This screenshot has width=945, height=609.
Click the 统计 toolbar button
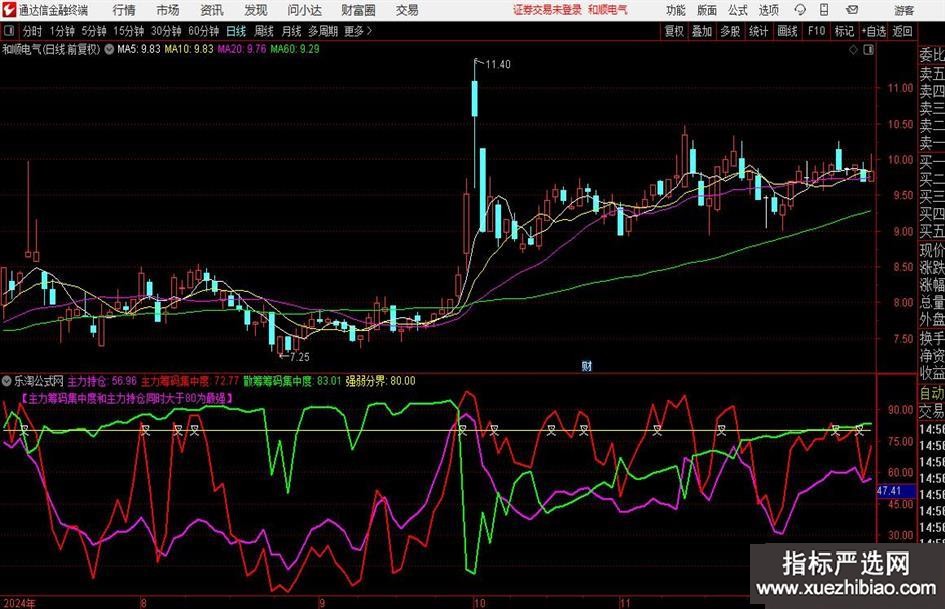coord(758,31)
